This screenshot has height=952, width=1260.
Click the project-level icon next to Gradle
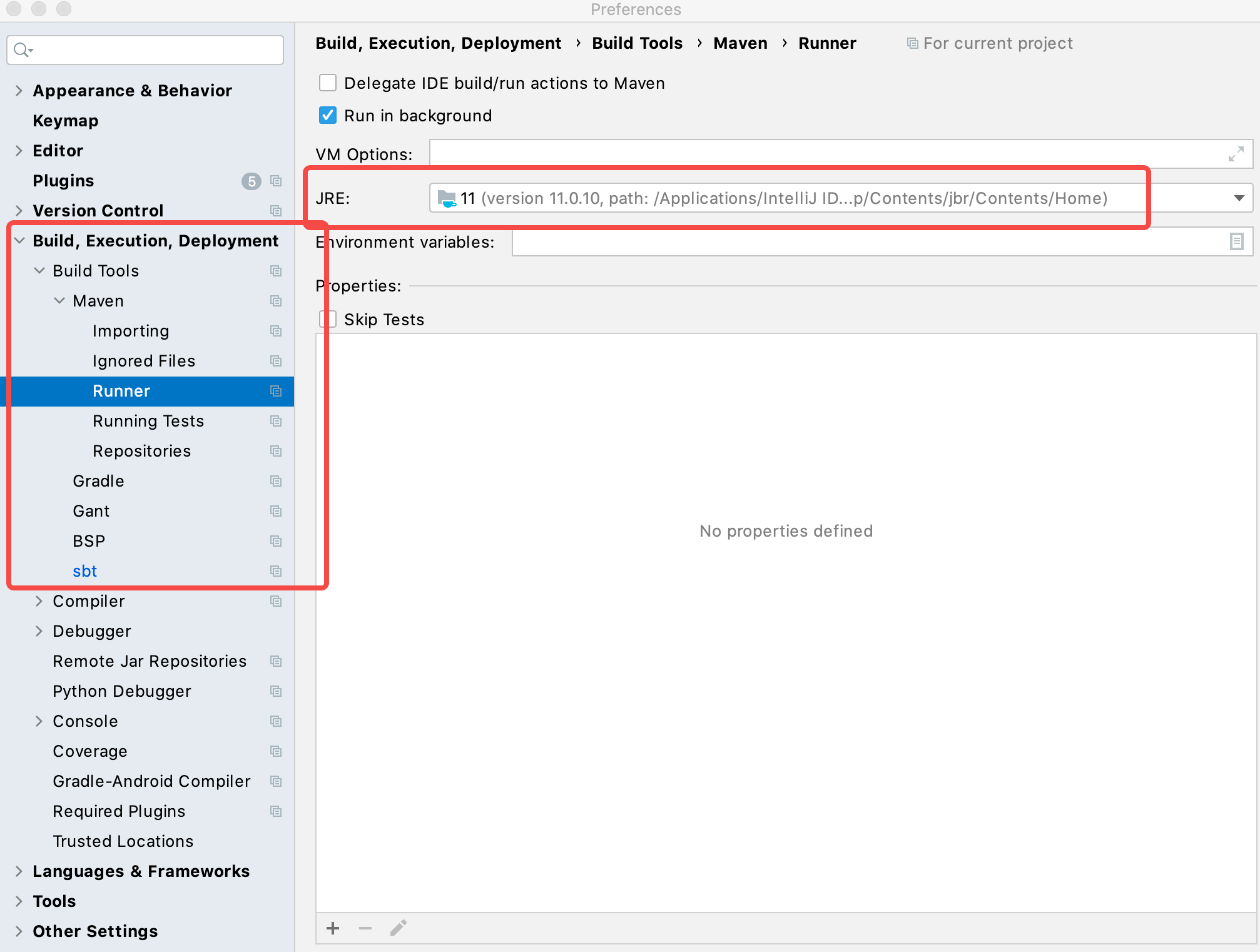tap(276, 481)
